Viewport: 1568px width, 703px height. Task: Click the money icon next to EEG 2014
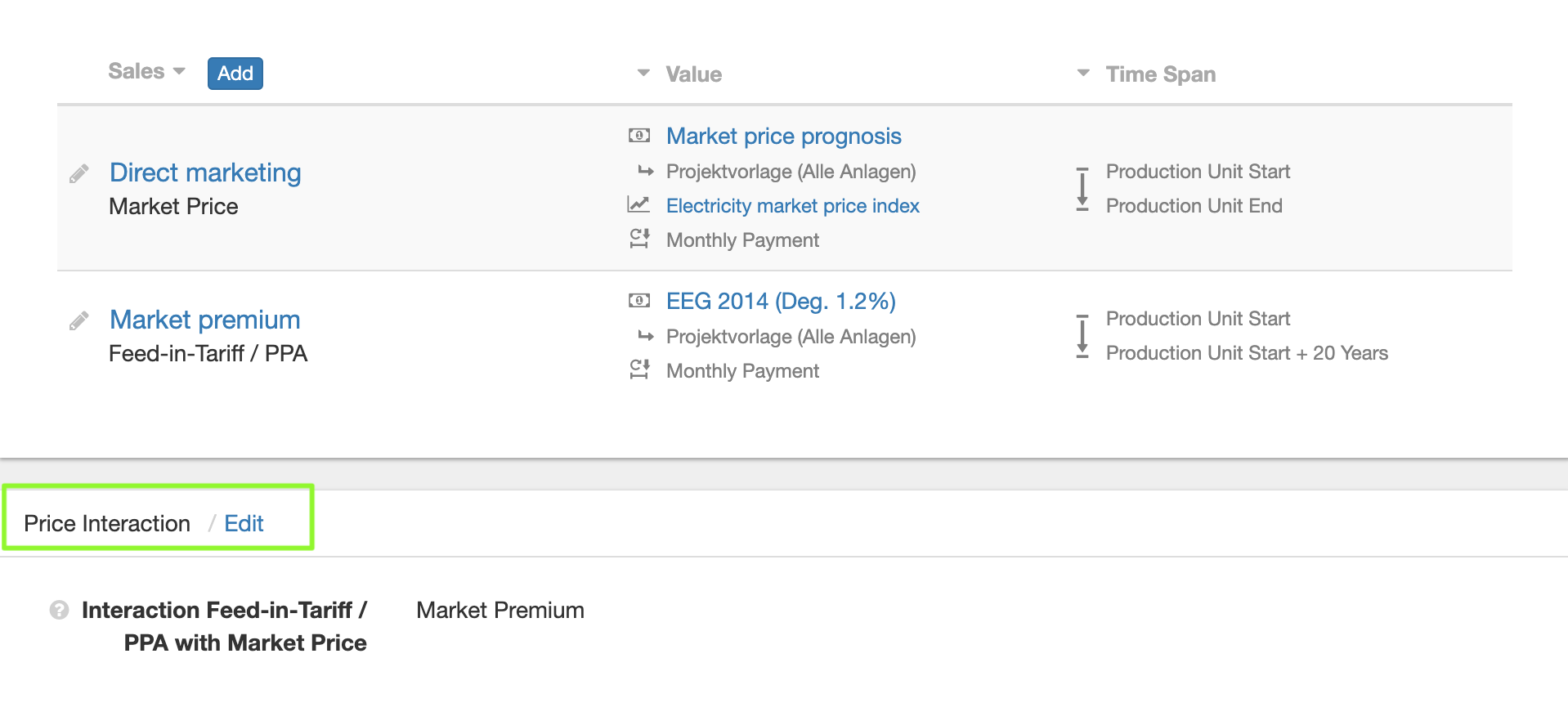pyautogui.click(x=639, y=301)
